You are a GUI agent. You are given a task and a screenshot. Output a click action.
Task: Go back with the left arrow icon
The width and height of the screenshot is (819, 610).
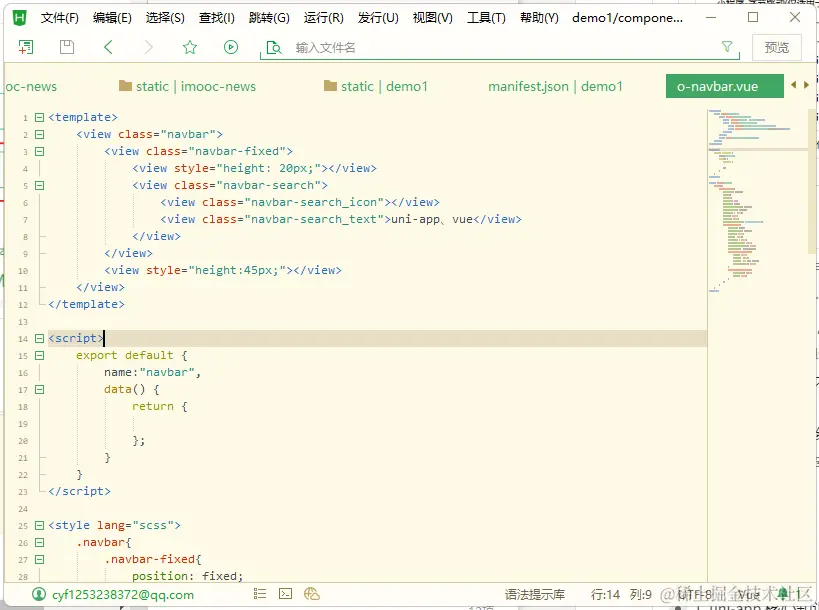[108, 47]
